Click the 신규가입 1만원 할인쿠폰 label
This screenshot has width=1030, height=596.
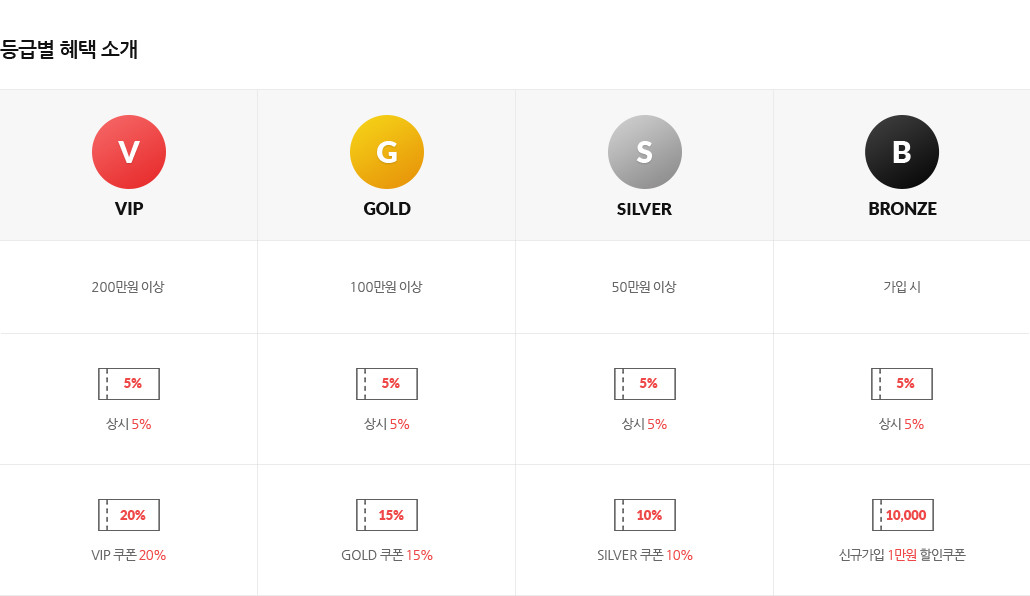pos(902,555)
